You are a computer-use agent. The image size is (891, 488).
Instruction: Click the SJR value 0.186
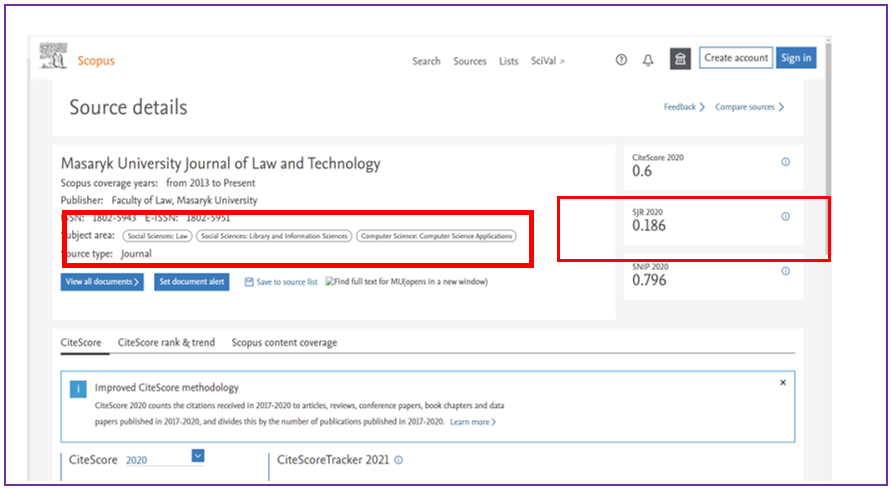[649, 226]
